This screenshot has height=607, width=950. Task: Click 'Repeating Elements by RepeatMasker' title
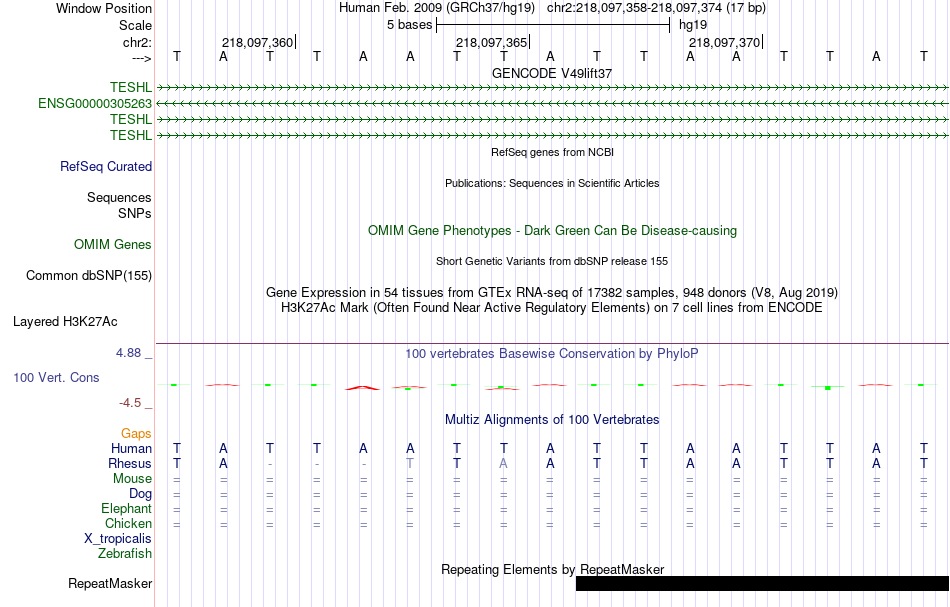click(552, 570)
